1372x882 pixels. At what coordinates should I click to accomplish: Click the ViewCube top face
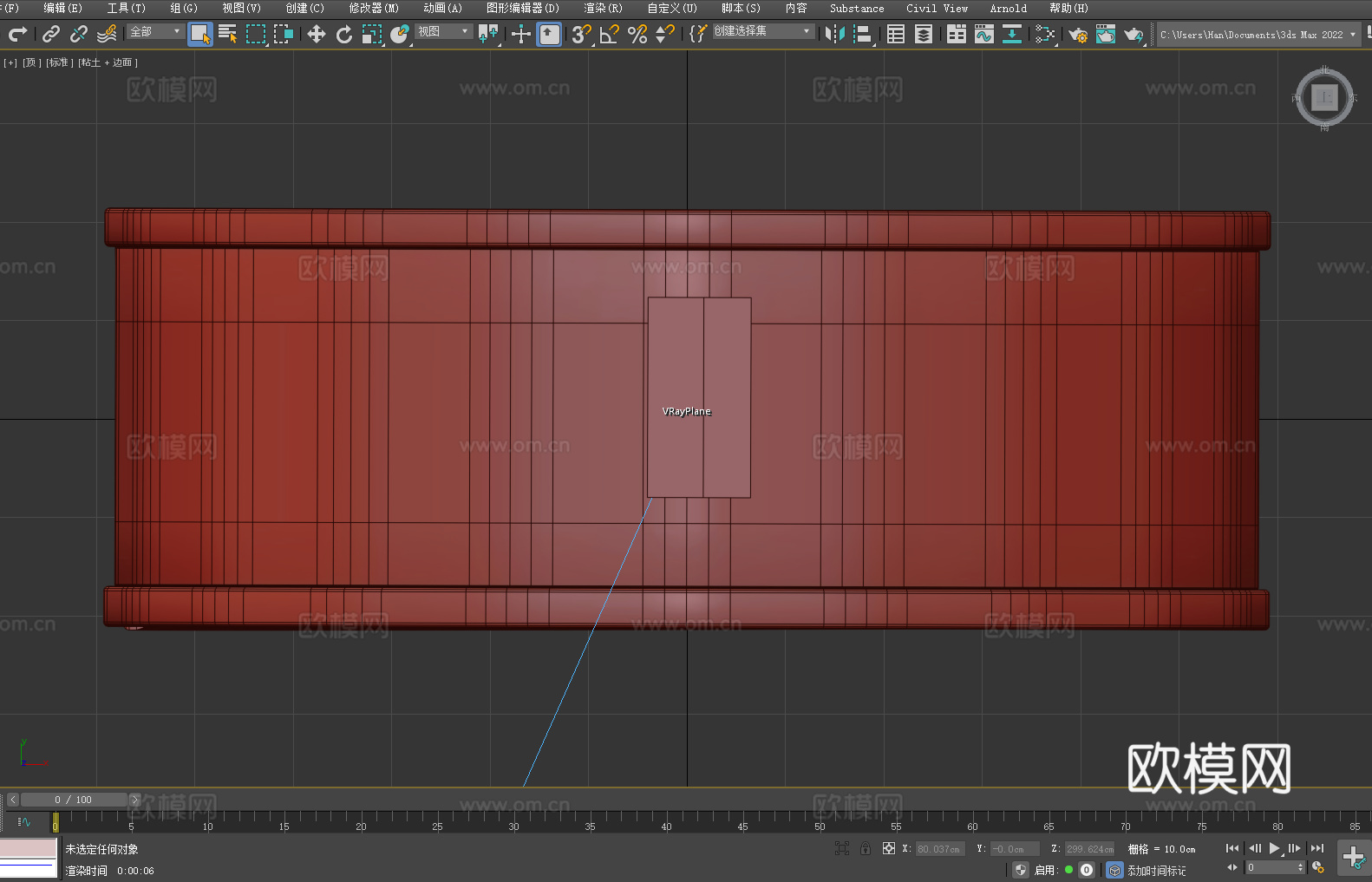(1324, 97)
